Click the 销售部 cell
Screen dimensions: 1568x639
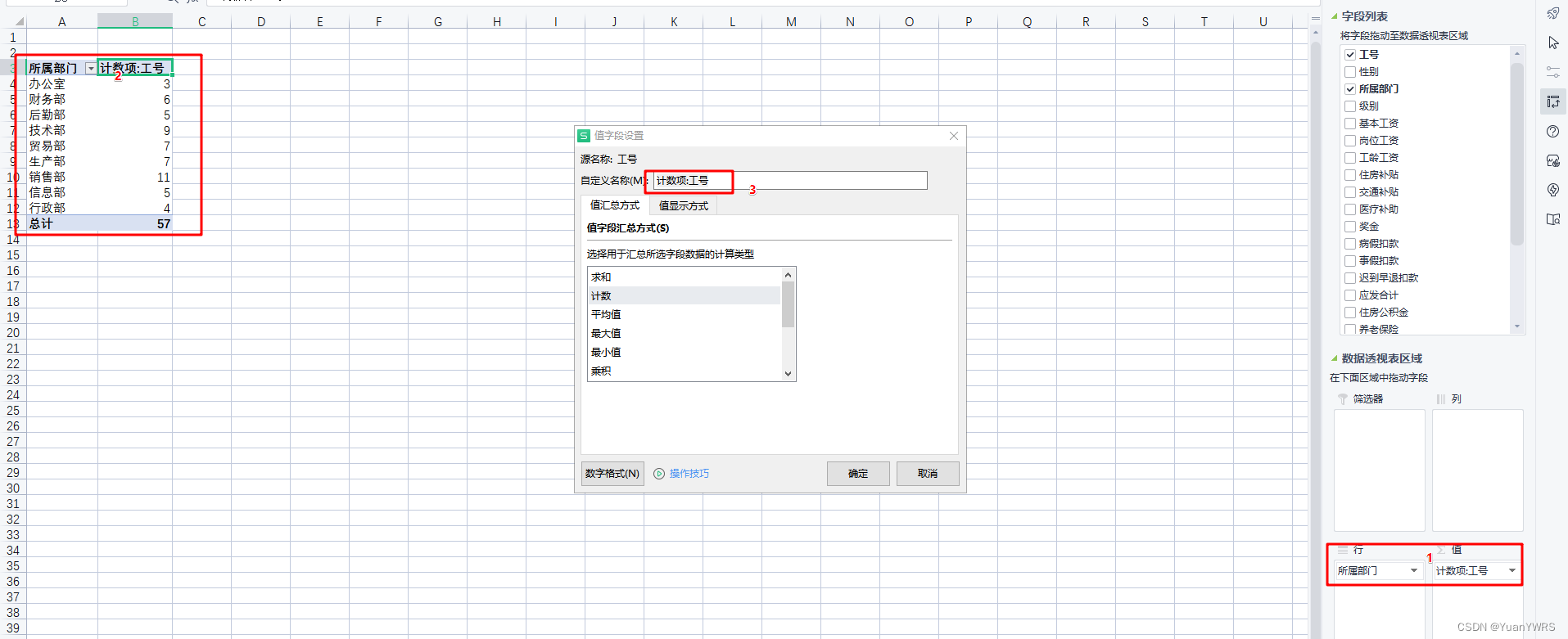click(x=61, y=178)
